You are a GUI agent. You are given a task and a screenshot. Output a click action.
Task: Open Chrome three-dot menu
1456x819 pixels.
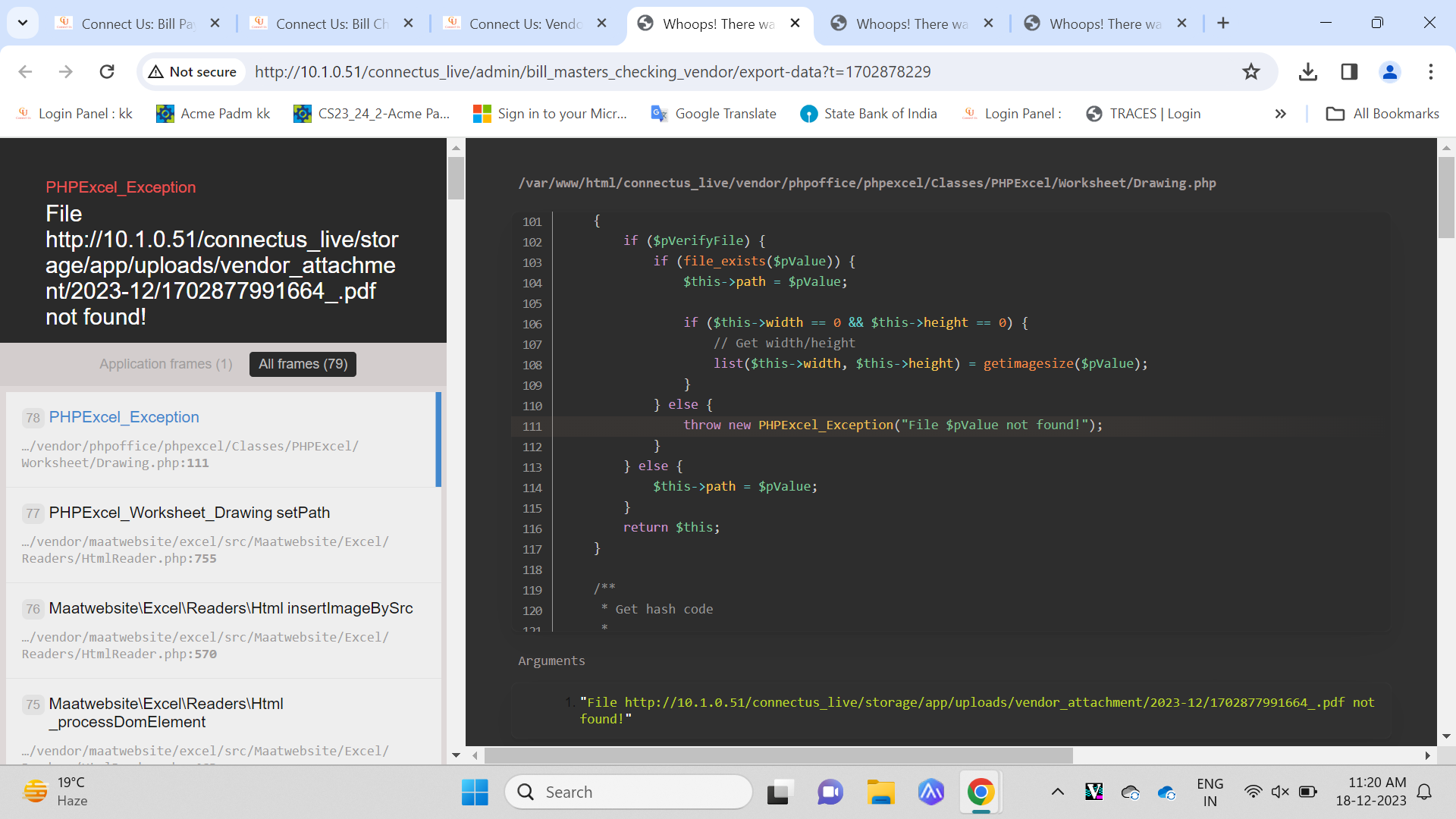[1431, 71]
